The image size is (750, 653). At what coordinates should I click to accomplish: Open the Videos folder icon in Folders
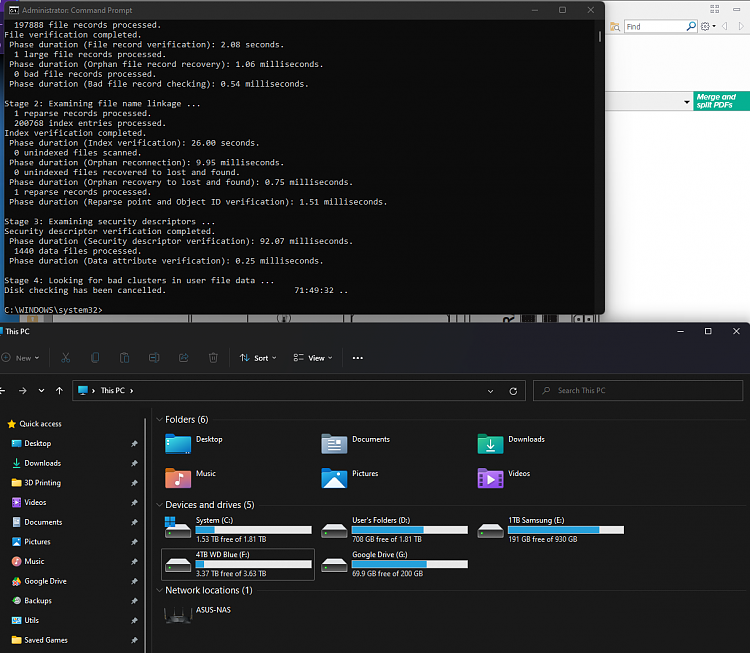click(490, 478)
